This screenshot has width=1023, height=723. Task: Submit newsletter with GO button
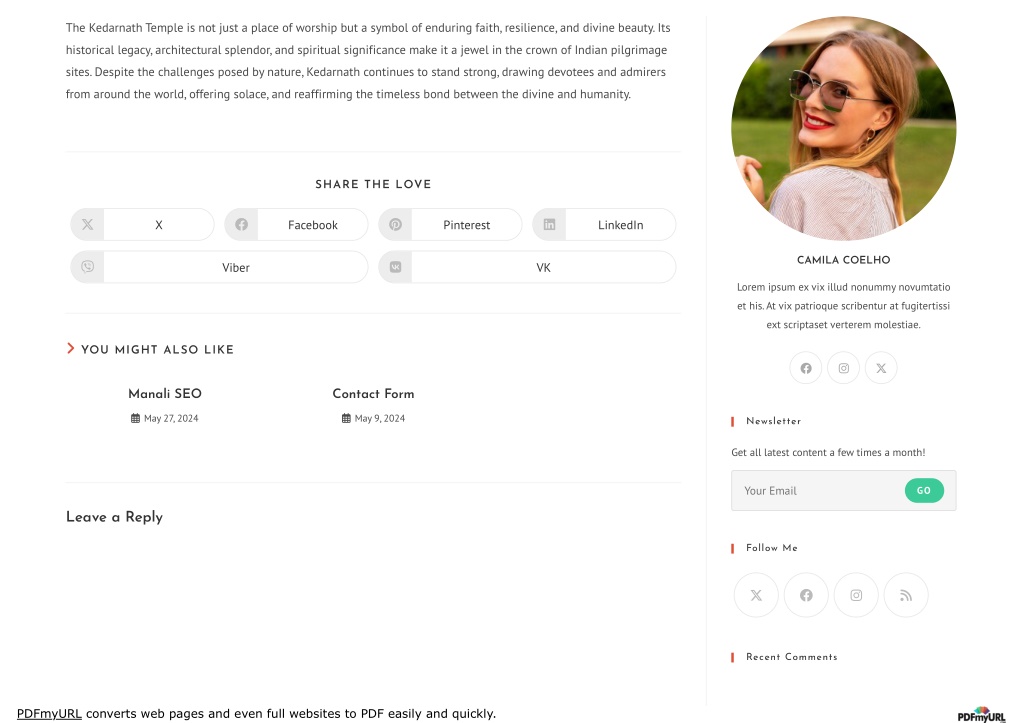pos(924,491)
